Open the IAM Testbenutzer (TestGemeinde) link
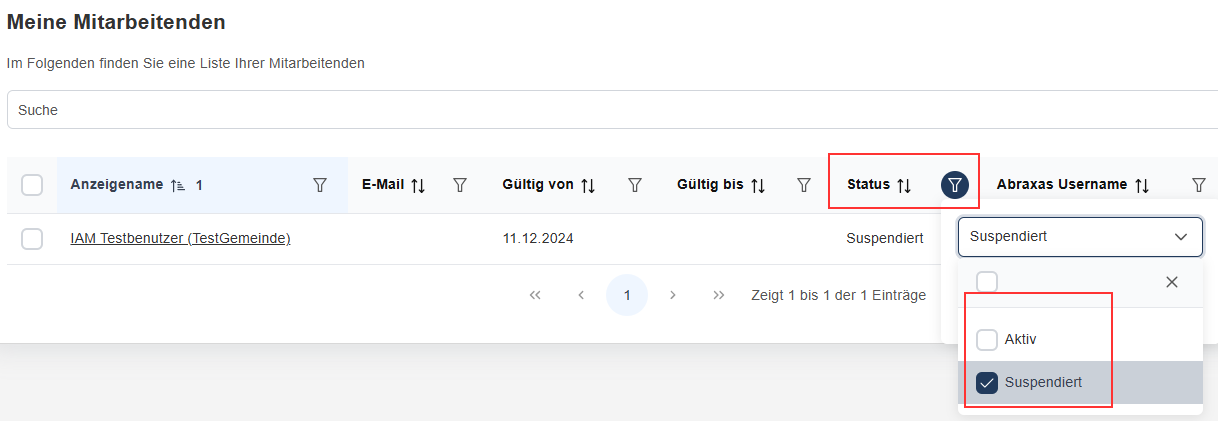1218x421 pixels. coord(180,239)
